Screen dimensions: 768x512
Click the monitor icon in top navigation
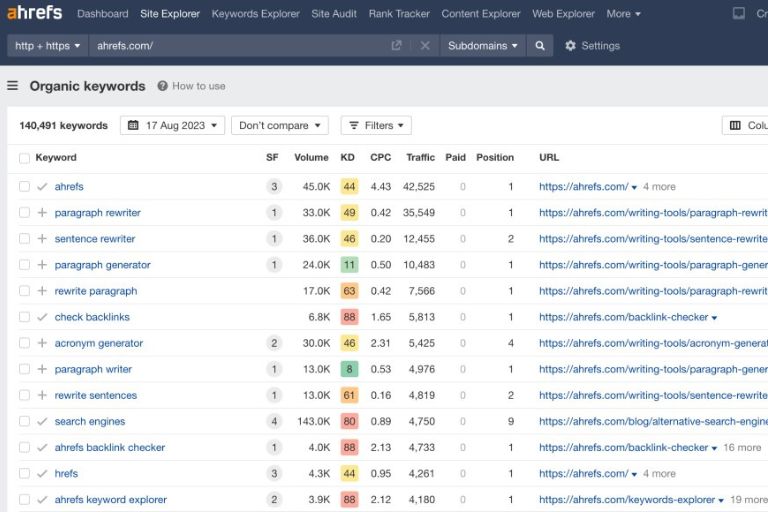click(x=739, y=13)
